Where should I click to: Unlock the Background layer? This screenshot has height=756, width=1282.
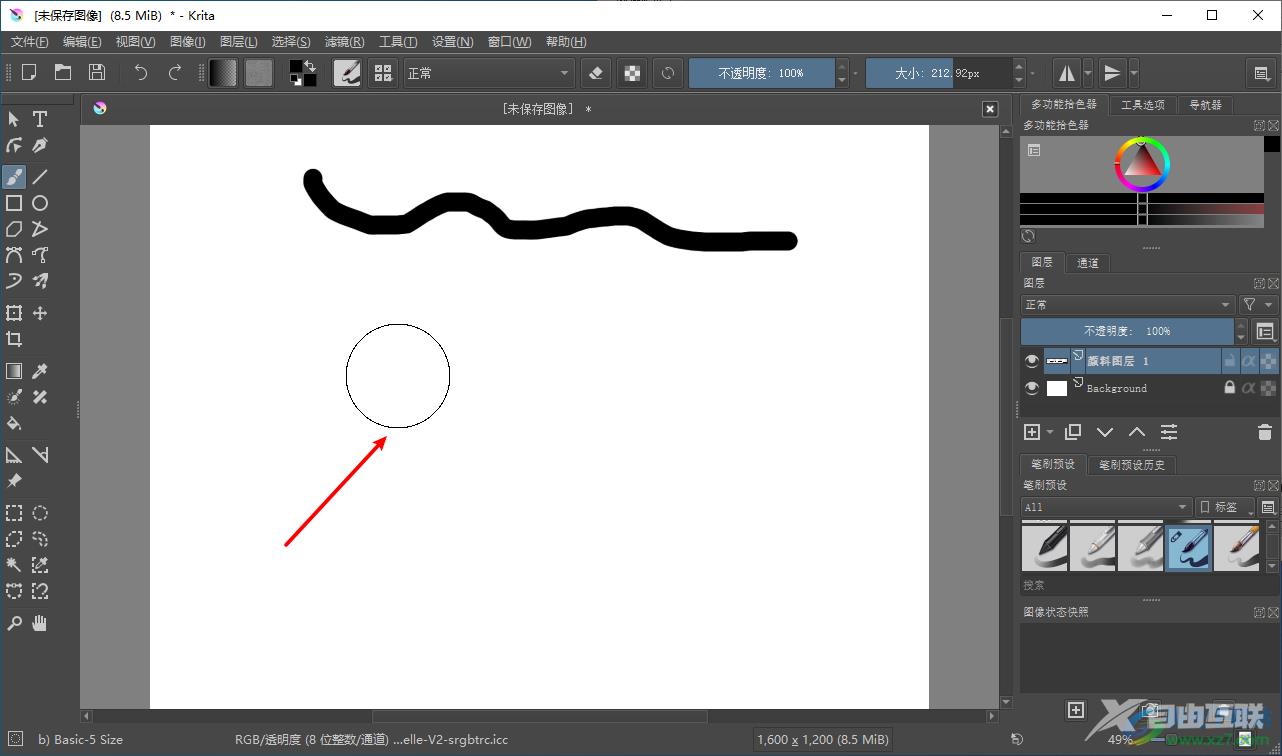point(1230,388)
